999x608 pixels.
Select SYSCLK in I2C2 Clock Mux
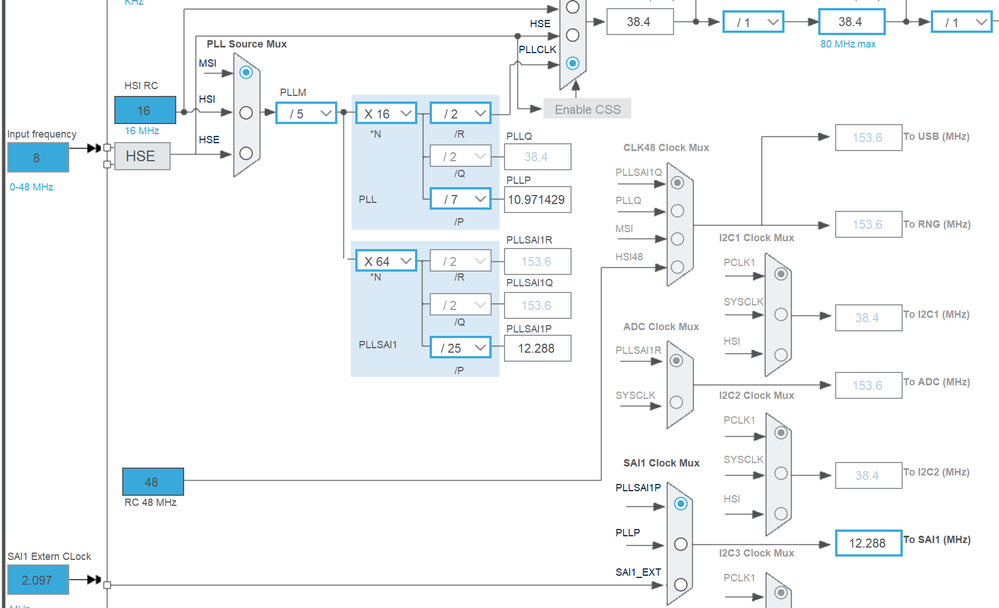point(780,474)
